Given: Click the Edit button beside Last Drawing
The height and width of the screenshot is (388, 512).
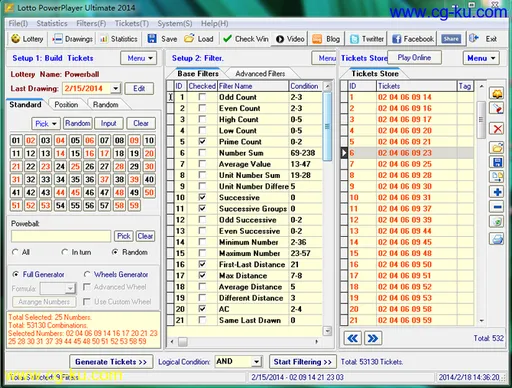Looking at the screenshot, I should (x=139, y=89).
